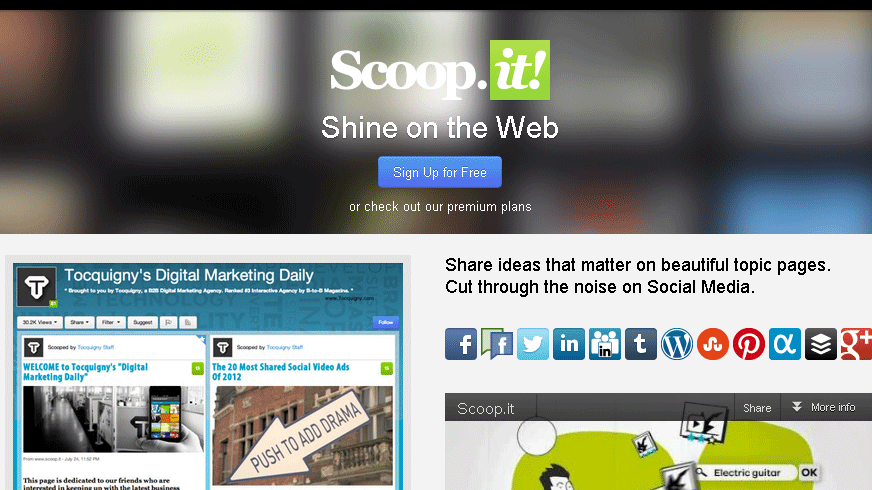The image size is (872, 490).
Task: Open the Push To Add Drama thumbnail
Action: 303,435
